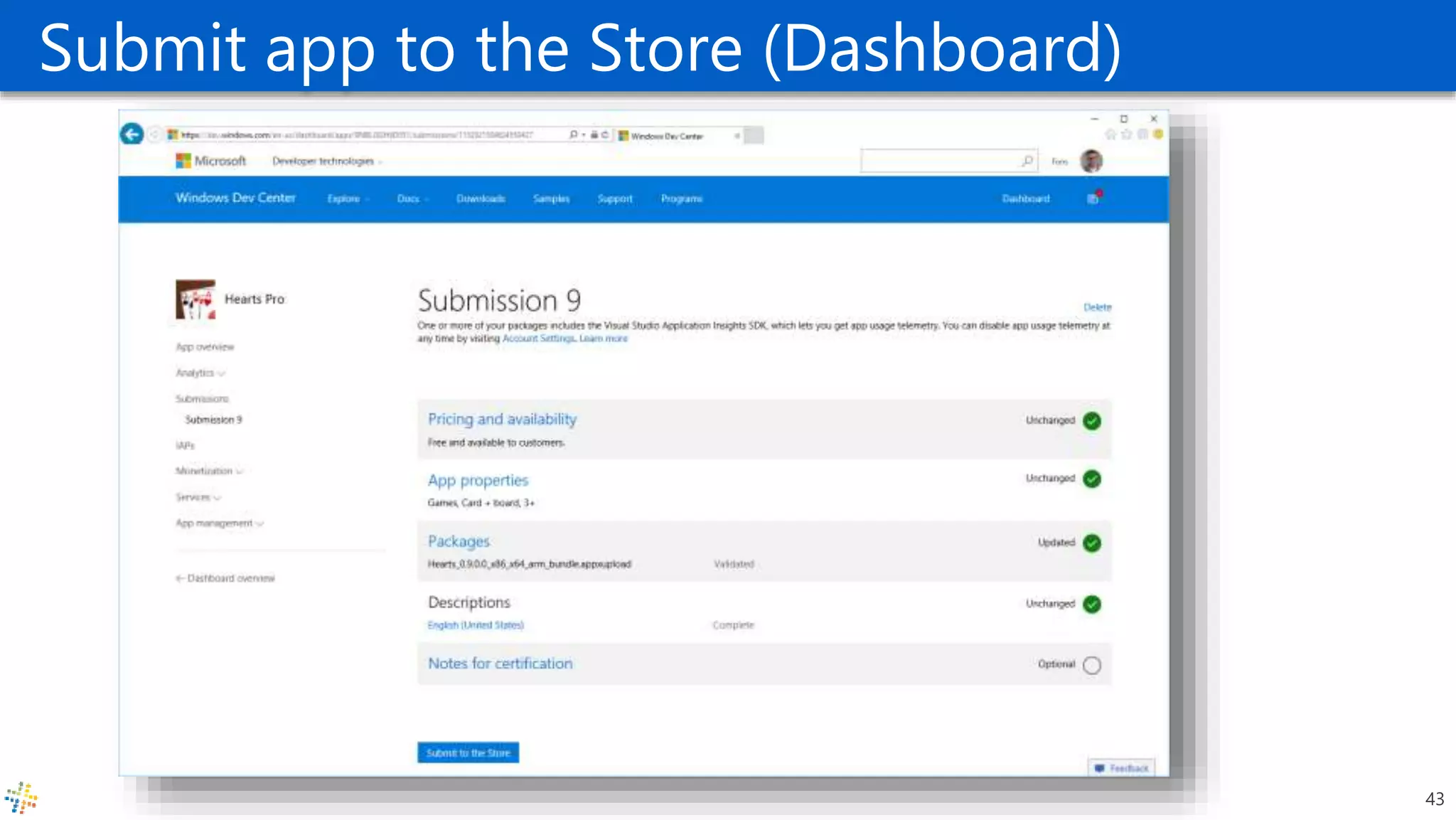Open the Support menu item
This screenshot has height=820, width=1456.
tap(615, 198)
